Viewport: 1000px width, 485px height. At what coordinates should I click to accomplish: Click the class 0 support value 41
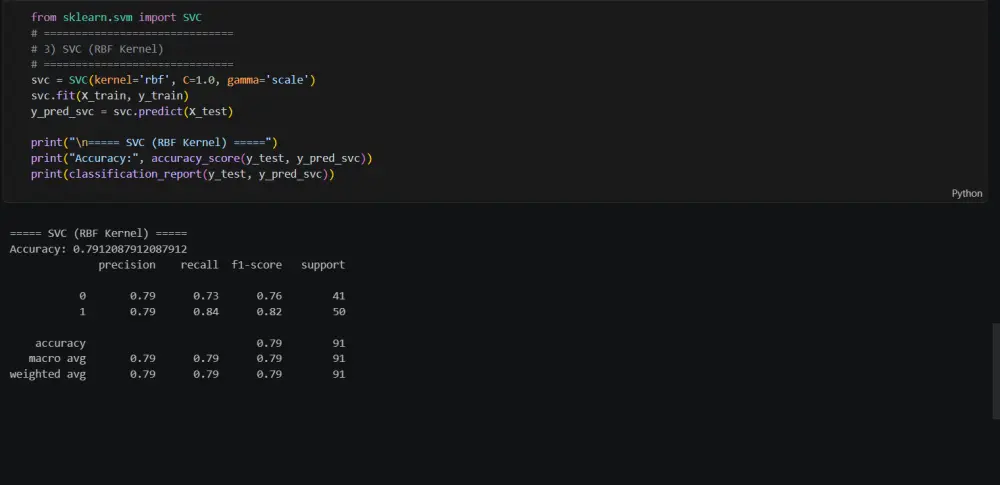[339, 296]
